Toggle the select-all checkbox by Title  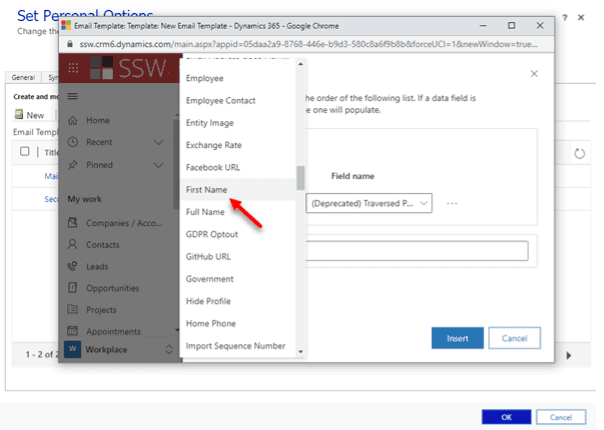click(25, 152)
